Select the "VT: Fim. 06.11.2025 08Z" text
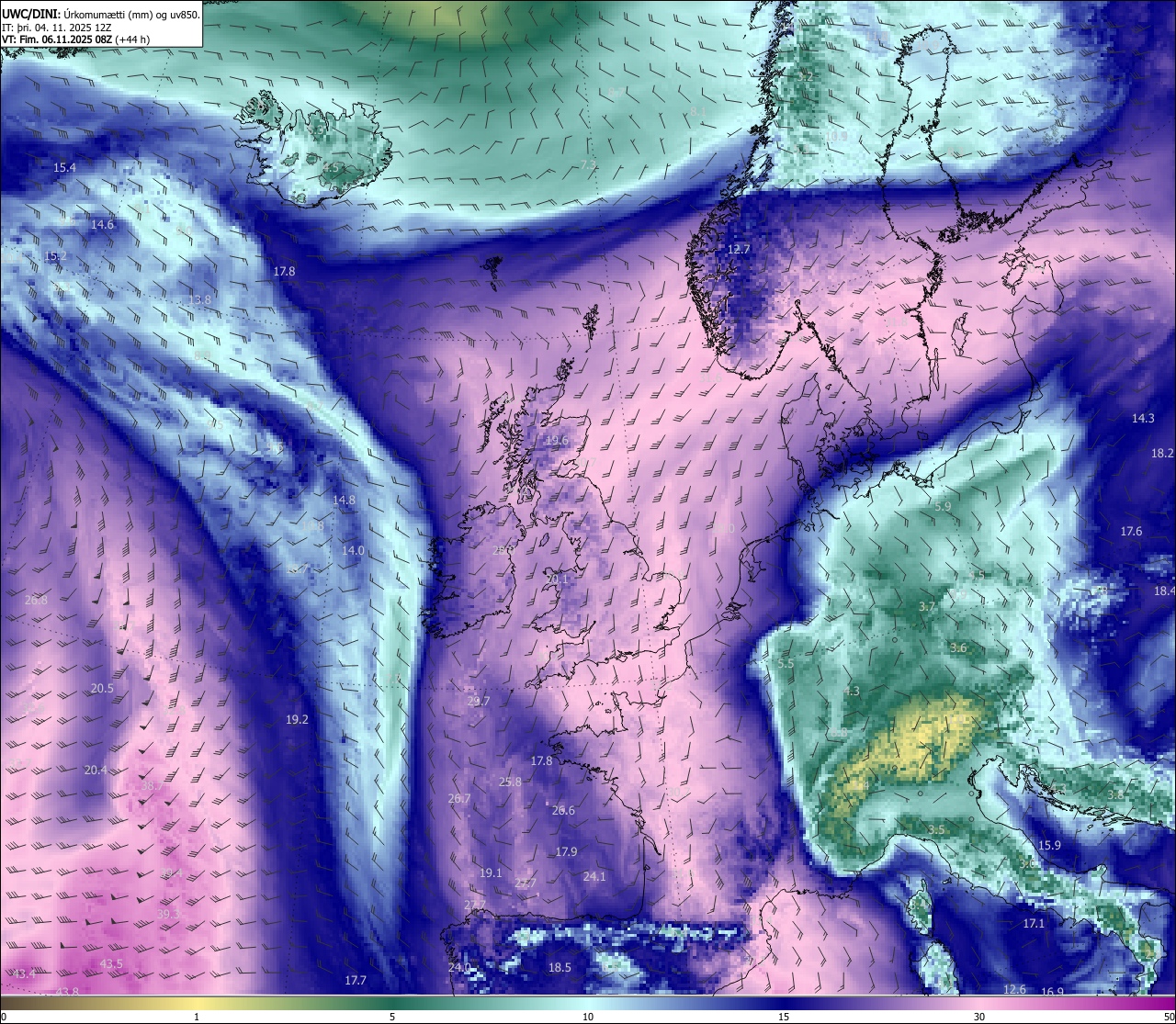Viewport: 1176px width, 1024px height. 58,39
